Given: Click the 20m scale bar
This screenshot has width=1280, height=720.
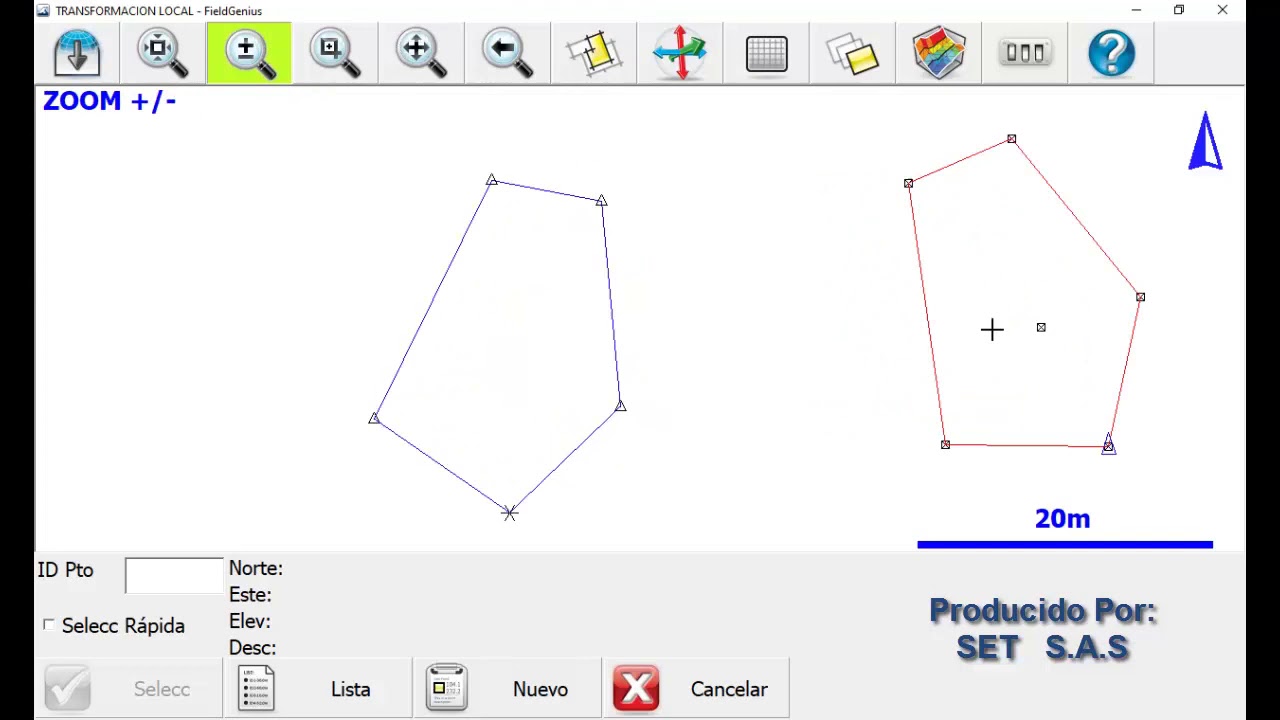Looking at the screenshot, I should 1065,544.
